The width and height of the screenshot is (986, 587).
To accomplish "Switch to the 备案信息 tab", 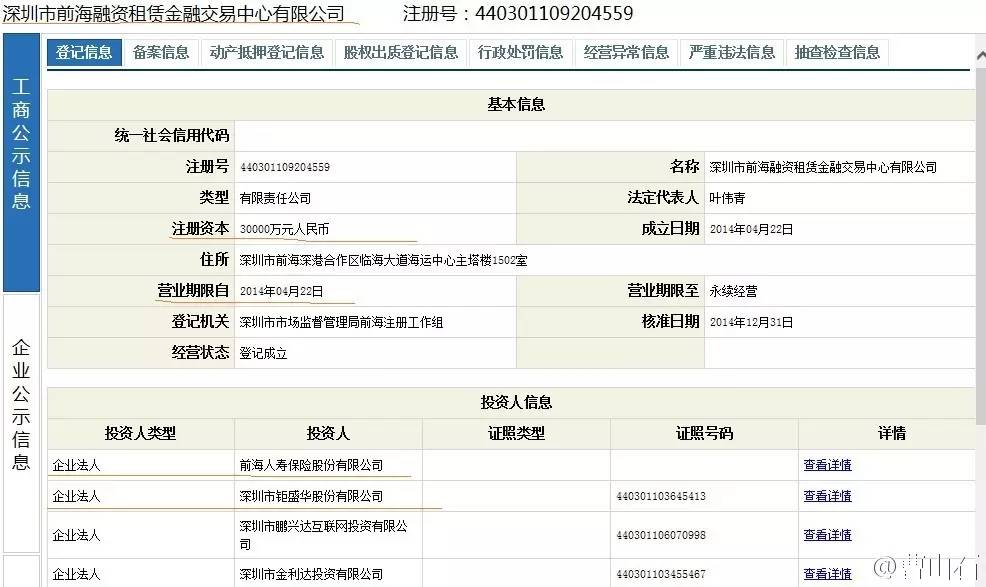I will (x=161, y=52).
